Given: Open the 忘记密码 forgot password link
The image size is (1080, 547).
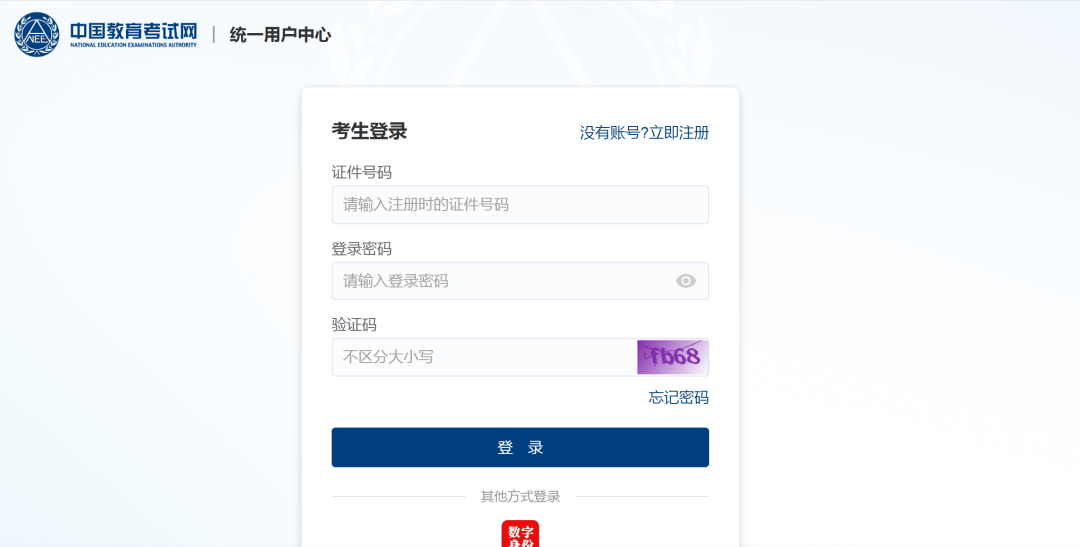Looking at the screenshot, I should [678, 397].
